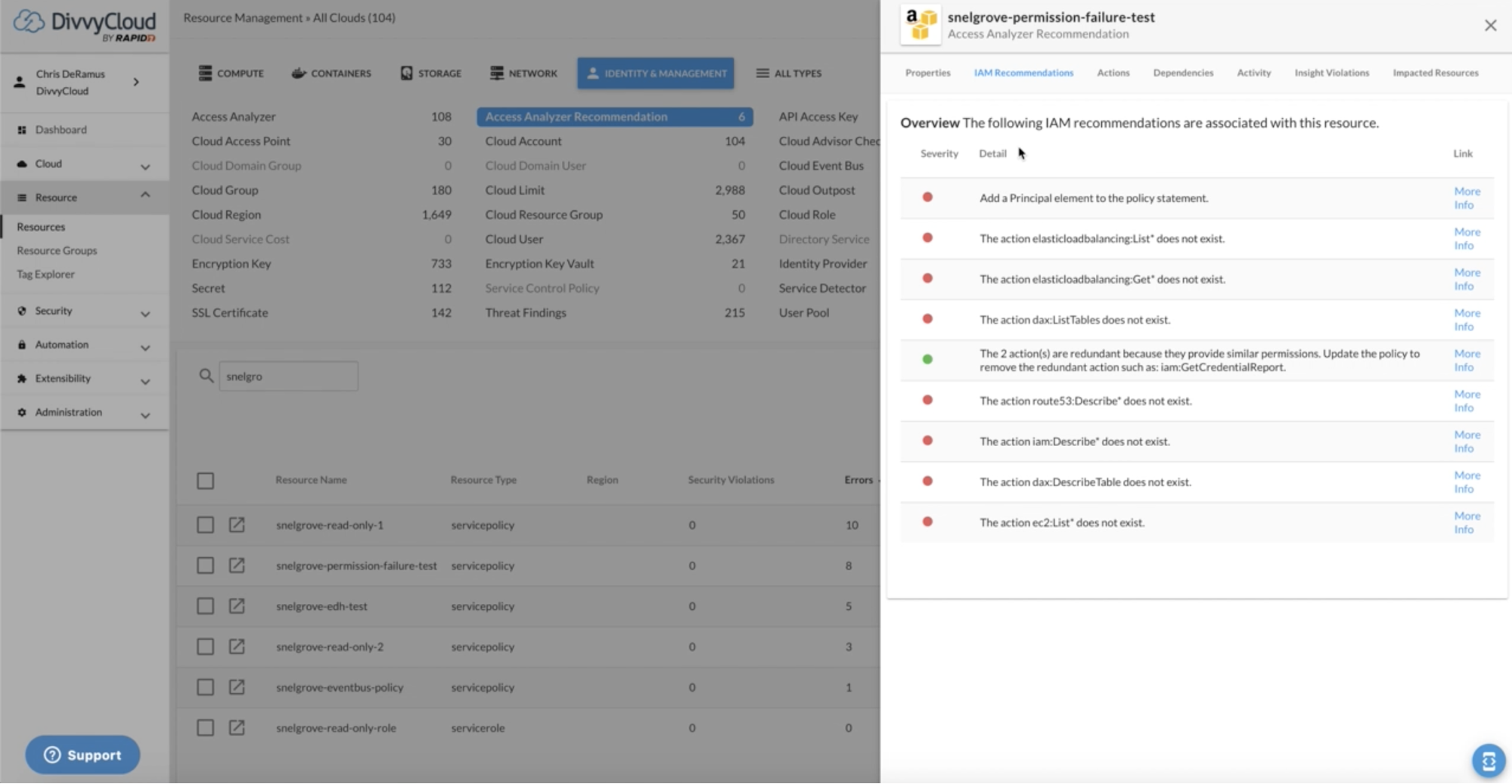The image size is (1512, 784).
Task: Select the snelgrove-eventbus-policy checkbox
Action: [x=205, y=687]
